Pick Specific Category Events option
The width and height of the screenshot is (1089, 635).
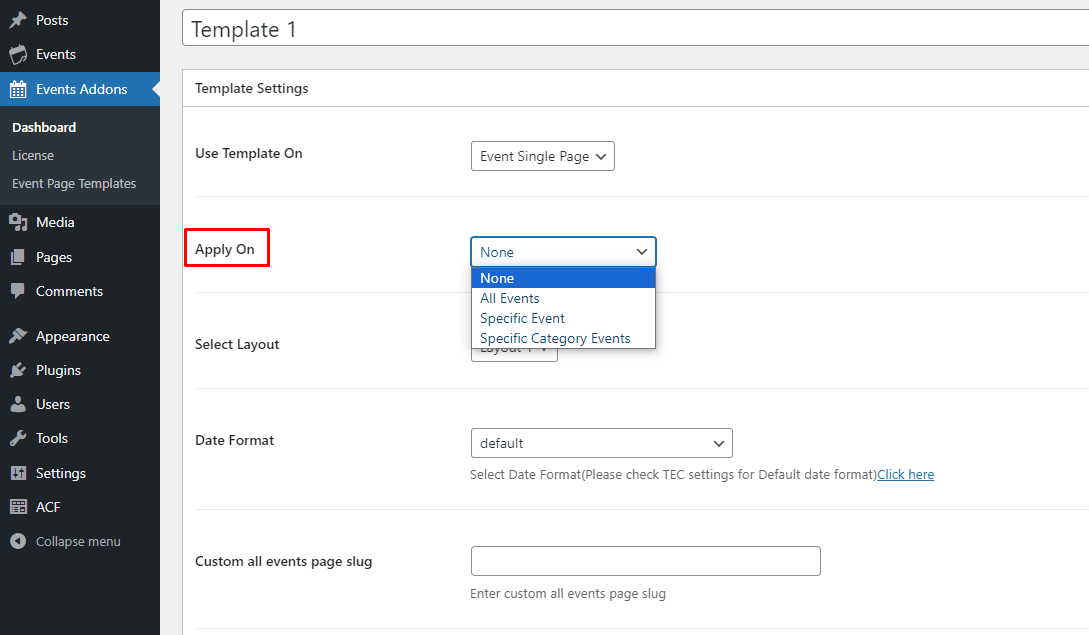[555, 338]
